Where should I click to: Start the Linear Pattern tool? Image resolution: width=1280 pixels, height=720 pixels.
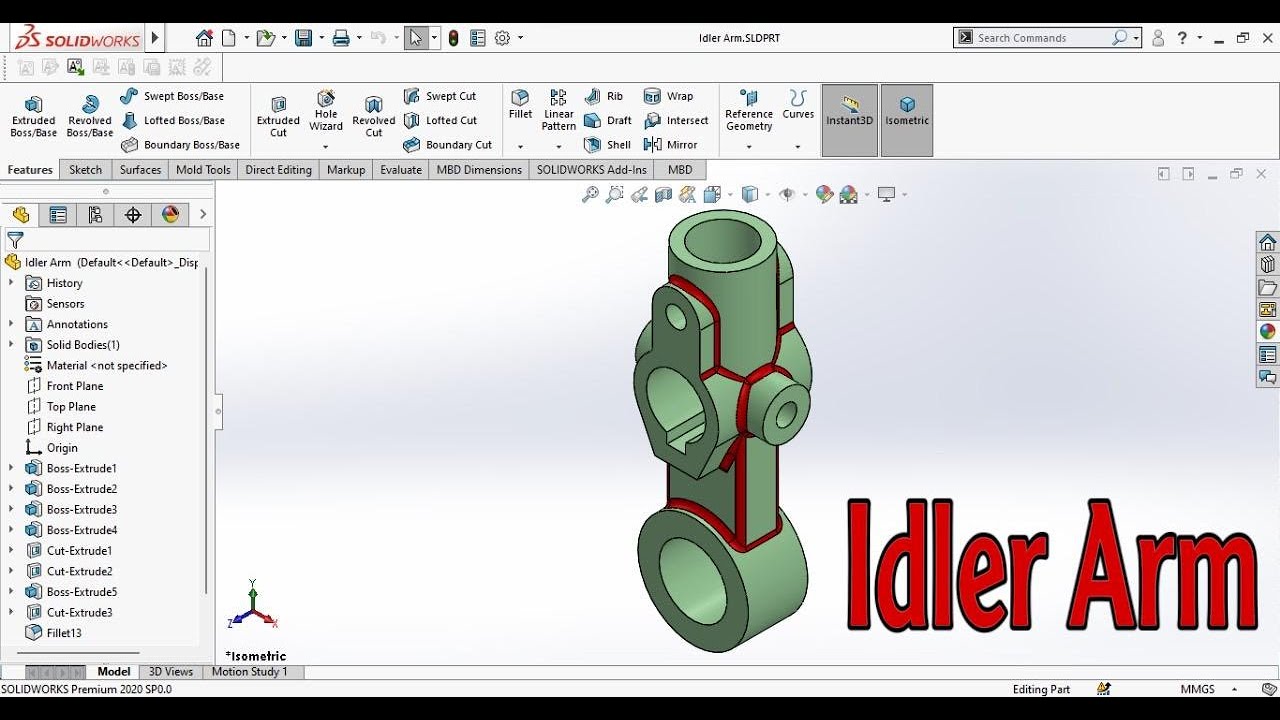pos(559,110)
